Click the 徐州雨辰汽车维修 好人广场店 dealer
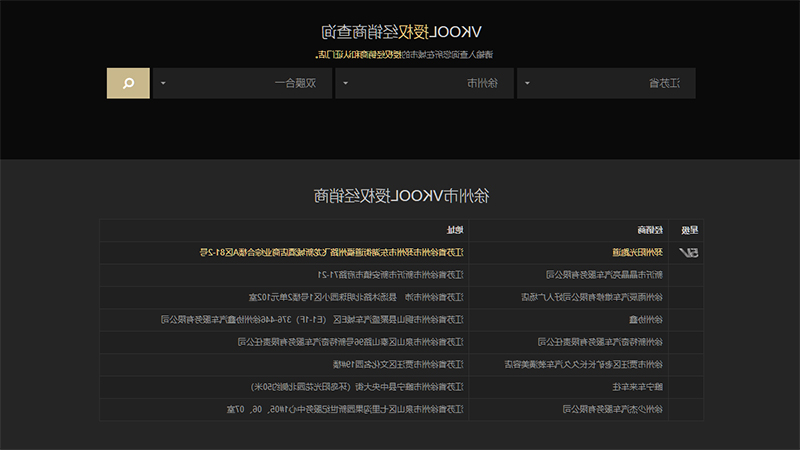 (592, 297)
